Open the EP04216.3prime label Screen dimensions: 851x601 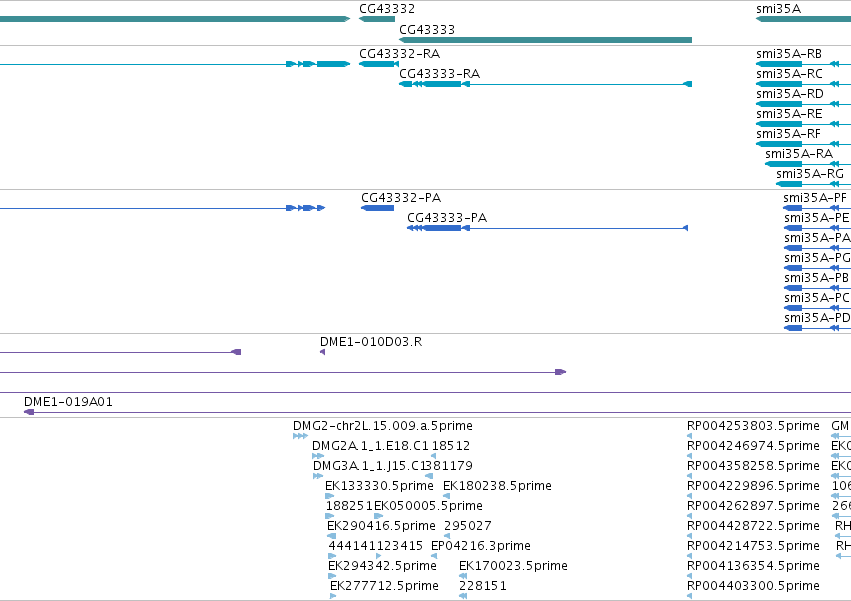point(481,546)
